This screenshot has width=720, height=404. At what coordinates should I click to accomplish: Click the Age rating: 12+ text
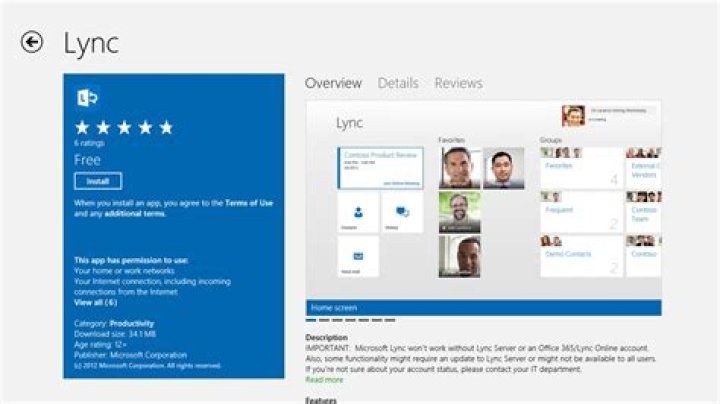click(x=100, y=344)
